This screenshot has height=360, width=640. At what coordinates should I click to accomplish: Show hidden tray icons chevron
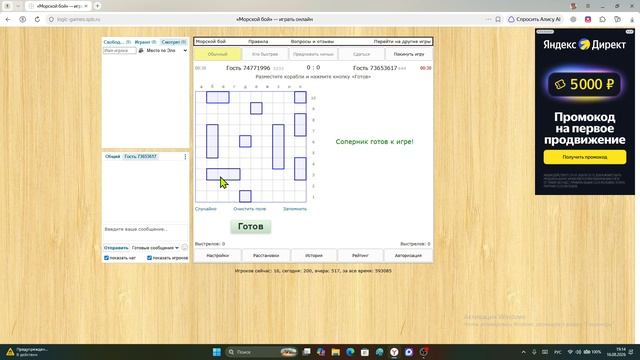coord(524,352)
